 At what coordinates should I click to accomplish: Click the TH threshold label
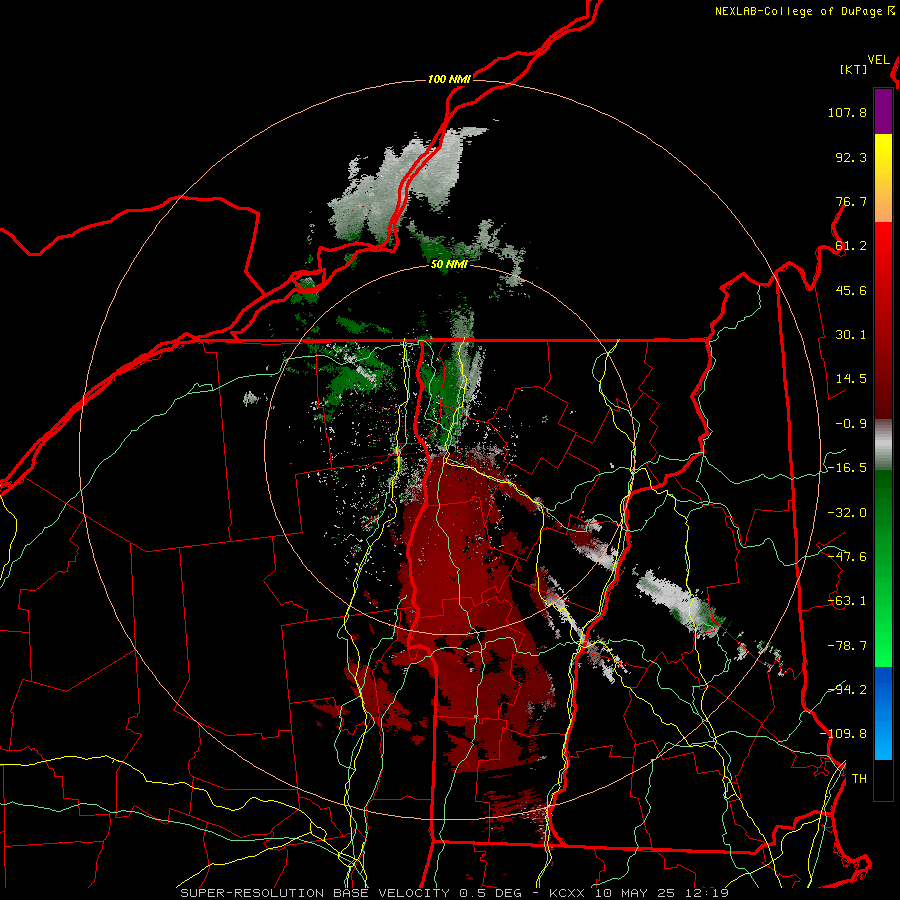tap(859, 779)
